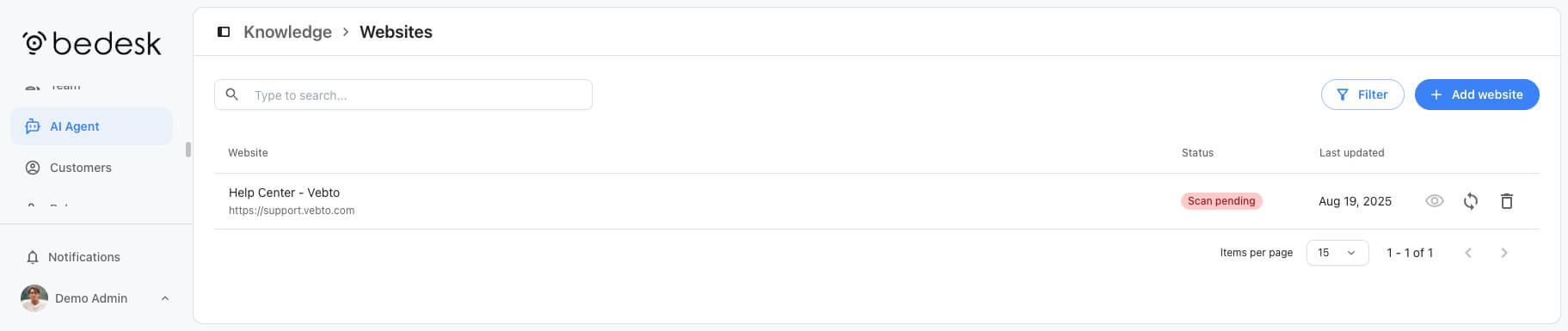The height and width of the screenshot is (331, 1568).
Task: Rescan the Help Center - Vebto website
Action: coord(1471,201)
